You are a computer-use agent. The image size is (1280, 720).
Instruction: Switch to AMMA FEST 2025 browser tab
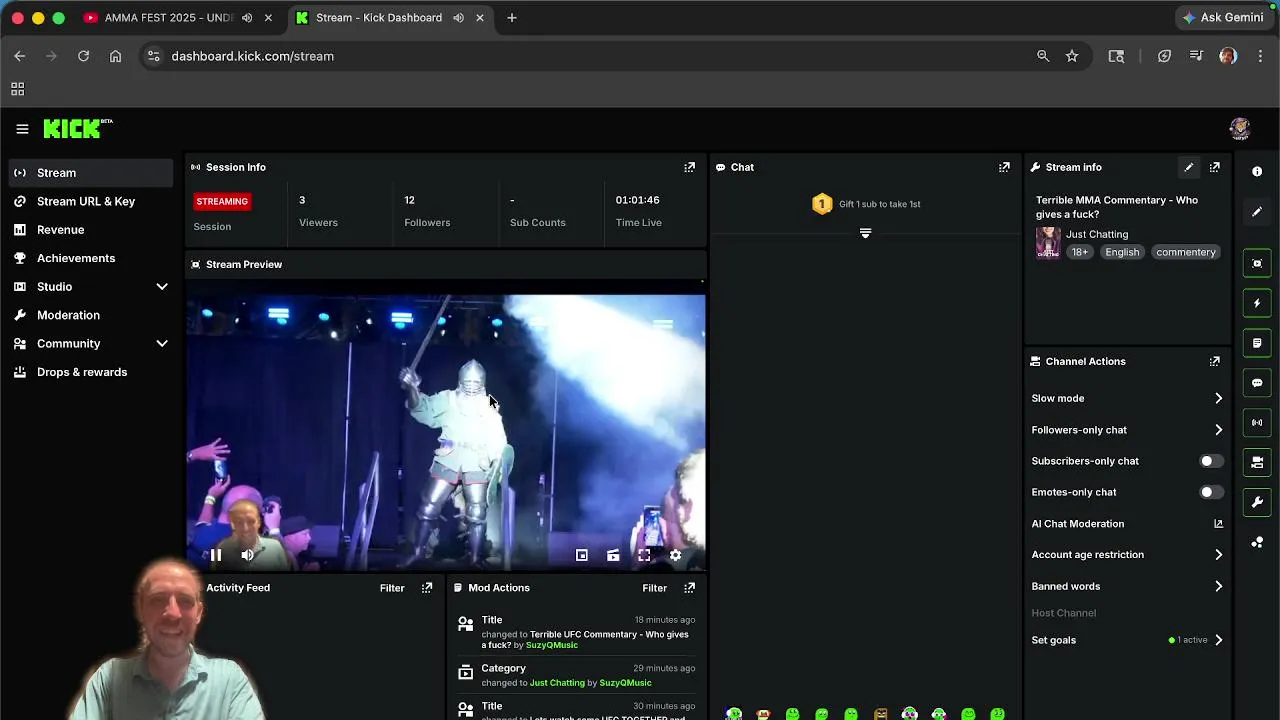178,18
